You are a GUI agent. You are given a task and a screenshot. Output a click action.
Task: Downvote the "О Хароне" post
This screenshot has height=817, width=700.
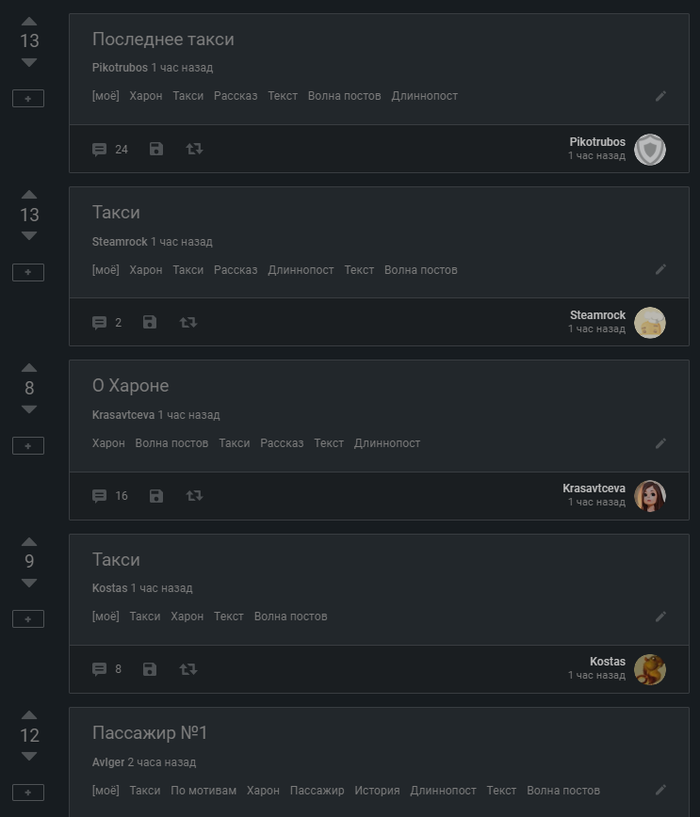pos(29,410)
